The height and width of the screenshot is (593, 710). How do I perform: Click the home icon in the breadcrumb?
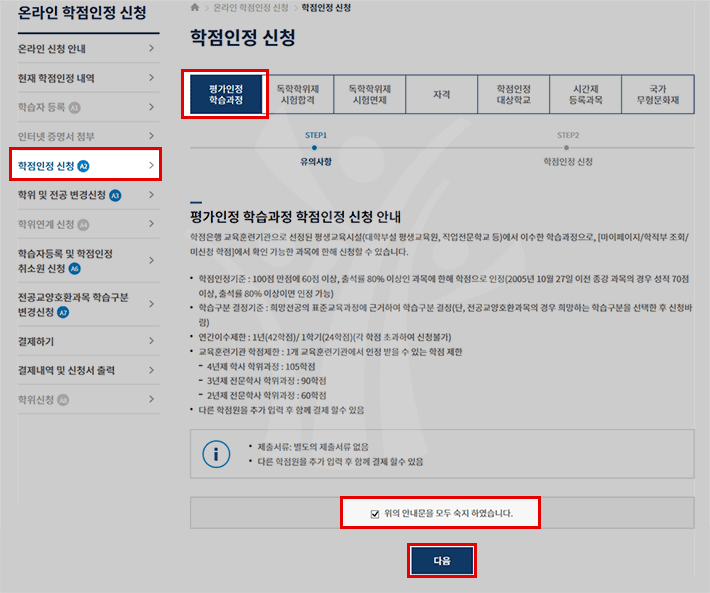[194, 7]
